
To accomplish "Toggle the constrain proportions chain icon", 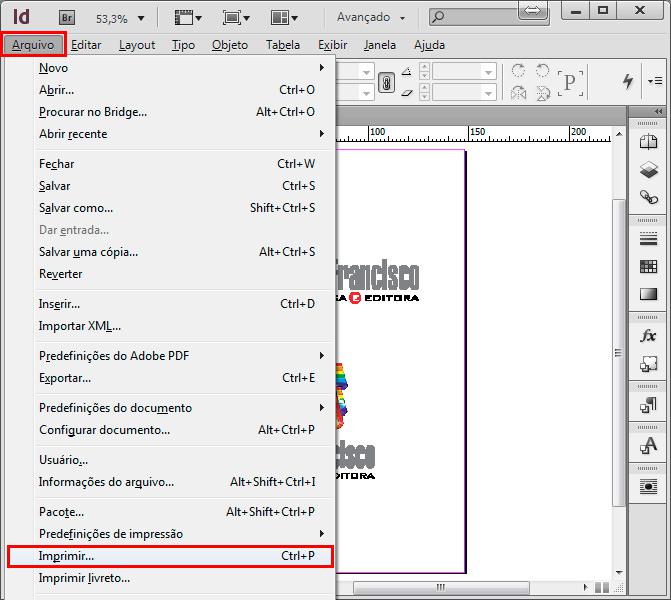I will coord(386,83).
